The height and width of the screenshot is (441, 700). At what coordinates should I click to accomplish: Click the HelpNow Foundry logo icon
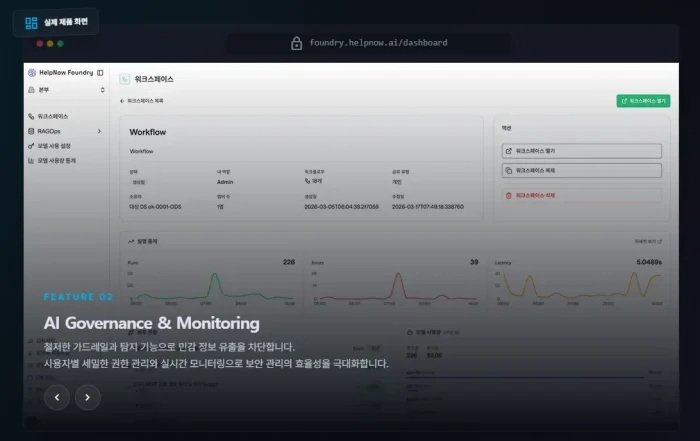32,73
